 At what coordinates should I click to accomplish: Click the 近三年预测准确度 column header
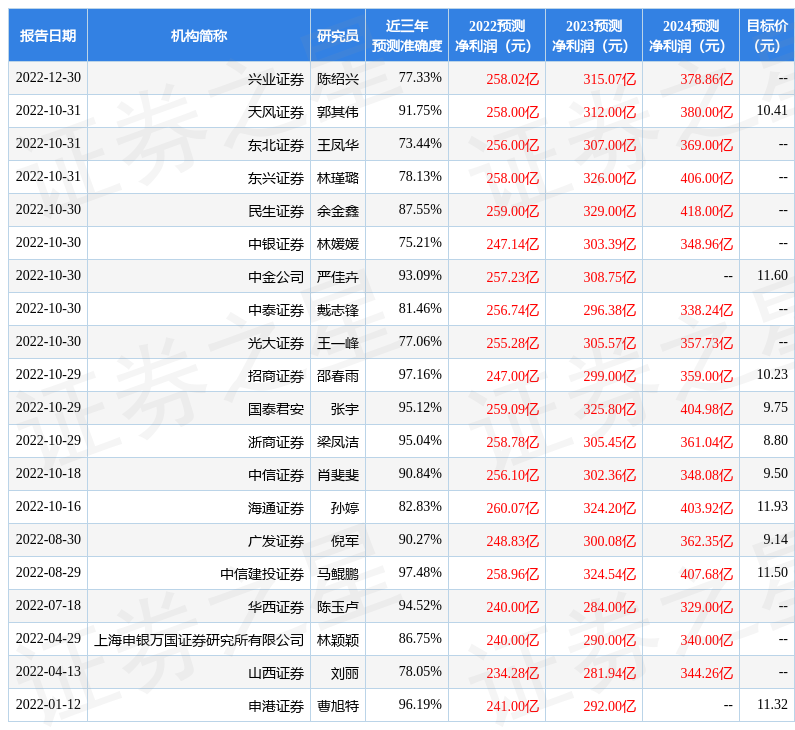(407, 35)
